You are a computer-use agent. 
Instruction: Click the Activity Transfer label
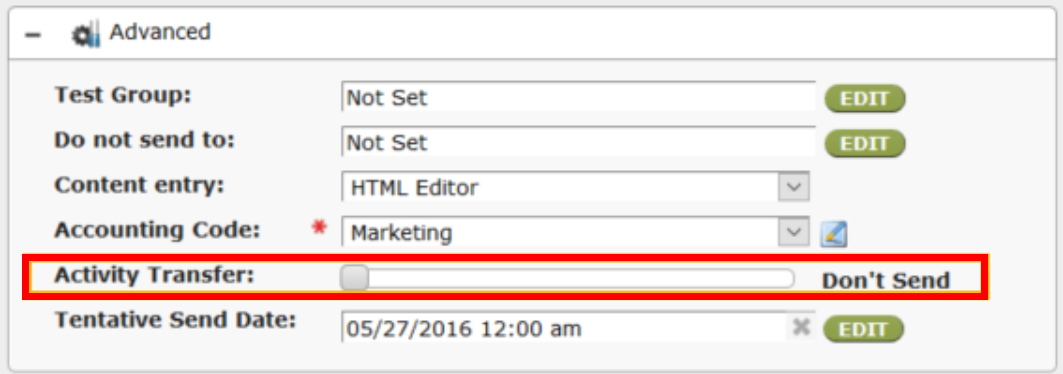(153, 276)
